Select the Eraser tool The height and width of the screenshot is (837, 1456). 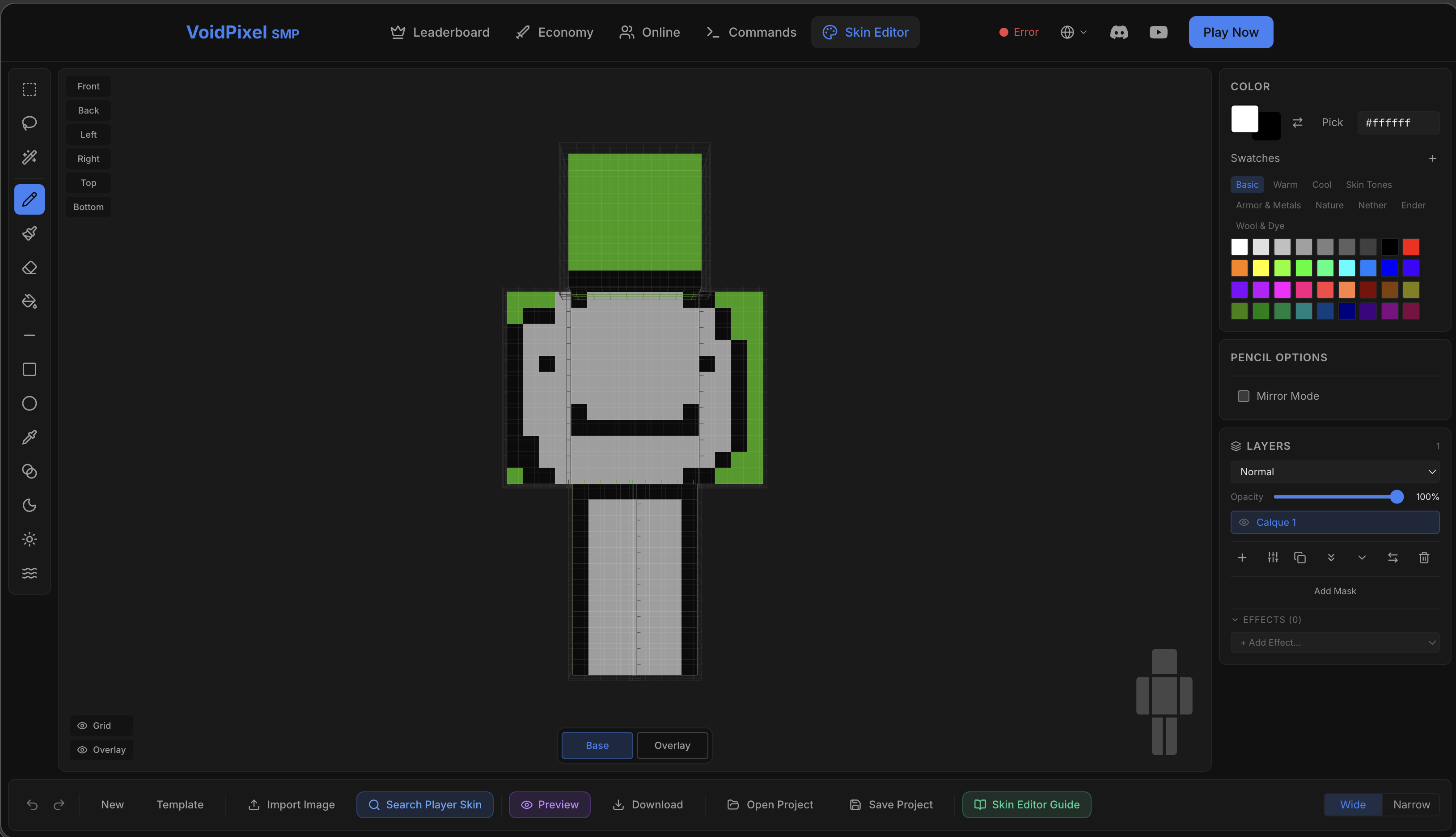tap(29, 267)
